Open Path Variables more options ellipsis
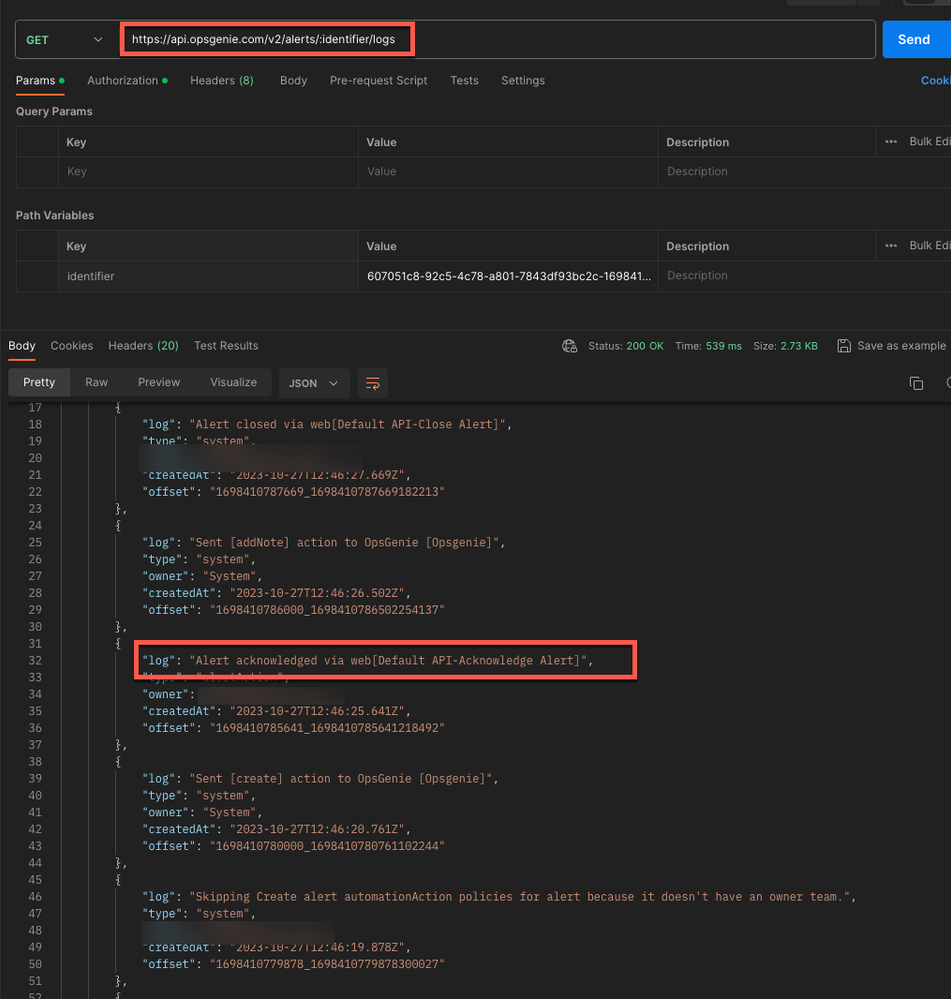Image resolution: width=951 pixels, height=999 pixels. pyautogui.click(x=891, y=245)
